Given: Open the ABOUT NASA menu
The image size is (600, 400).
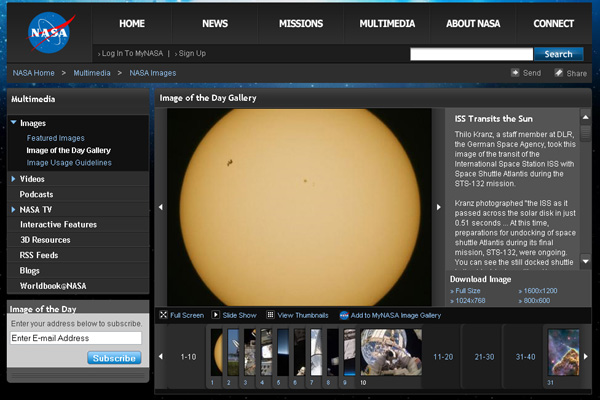Looking at the screenshot, I should 473,24.
